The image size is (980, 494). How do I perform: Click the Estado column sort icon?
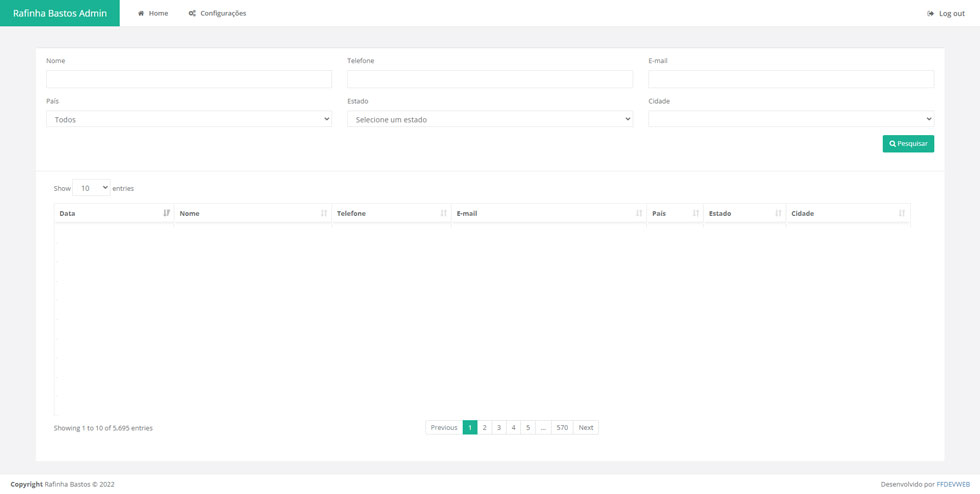[x=777, y=213]
